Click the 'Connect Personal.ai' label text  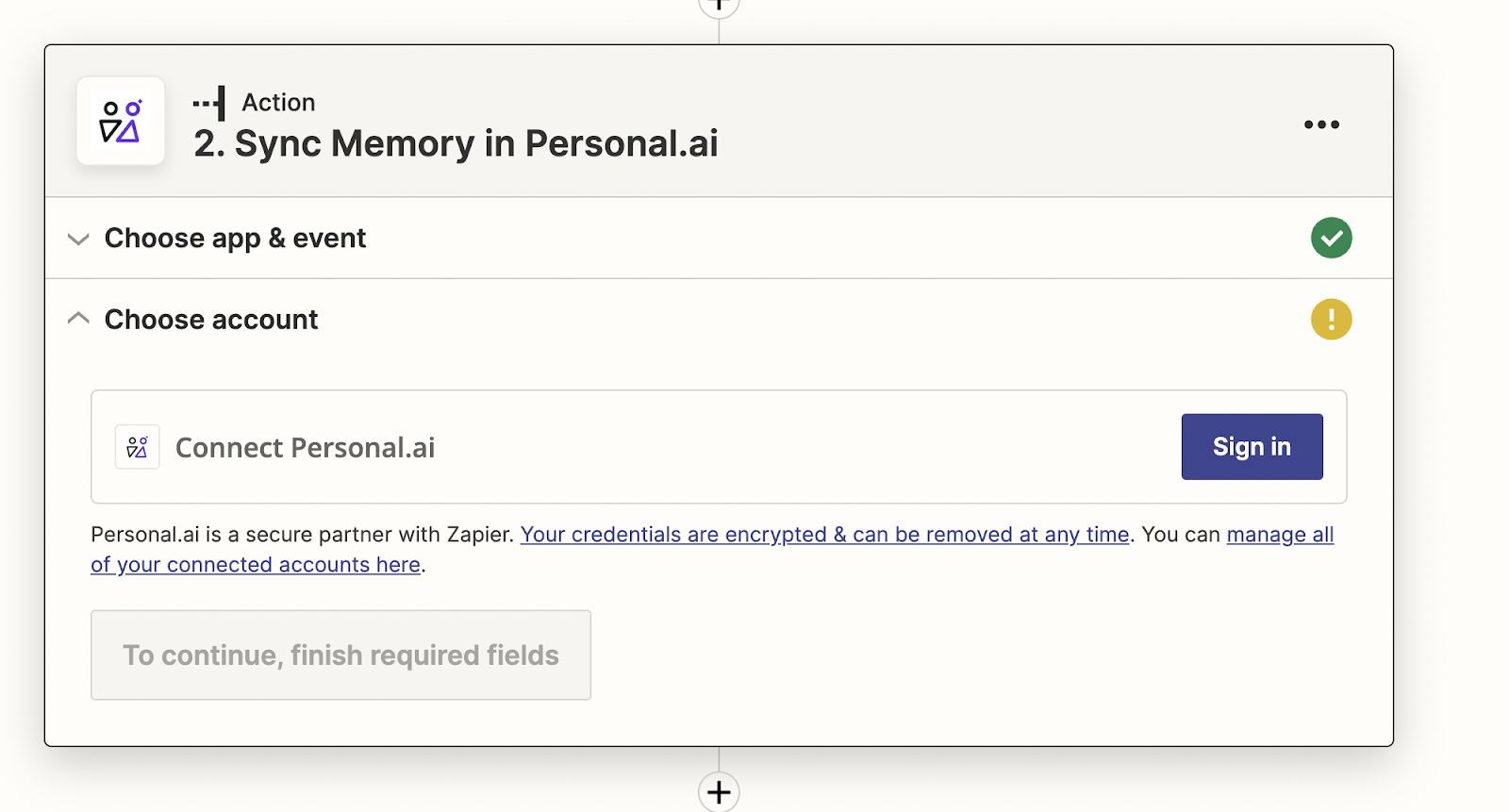pos(305,448)
